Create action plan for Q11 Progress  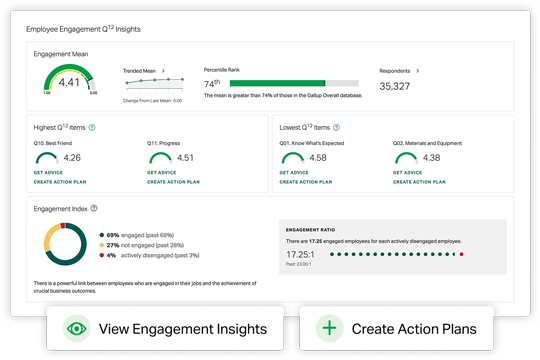coord(174,182)
